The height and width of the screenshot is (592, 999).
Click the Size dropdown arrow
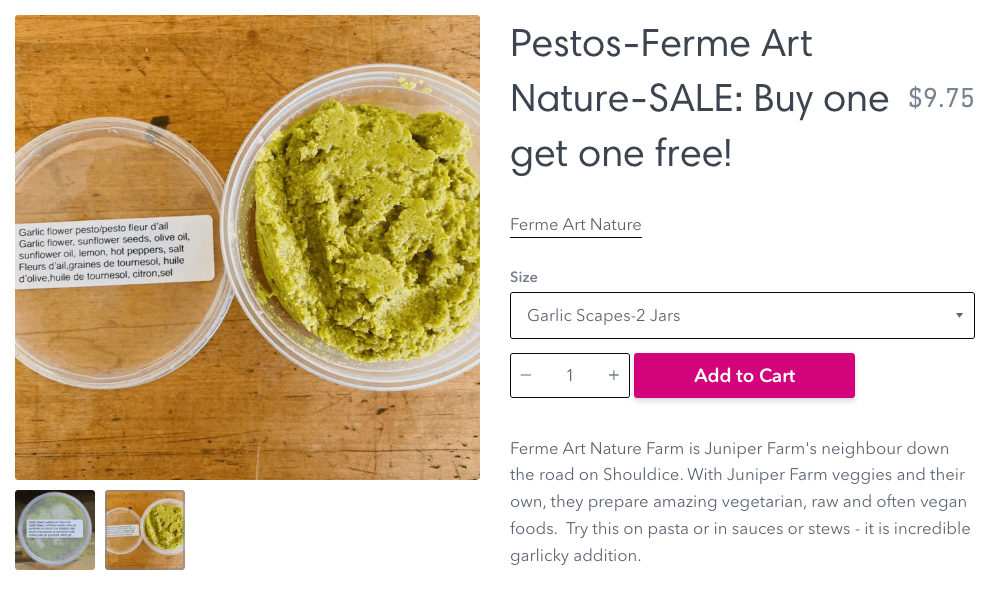(x=959, y=316)
